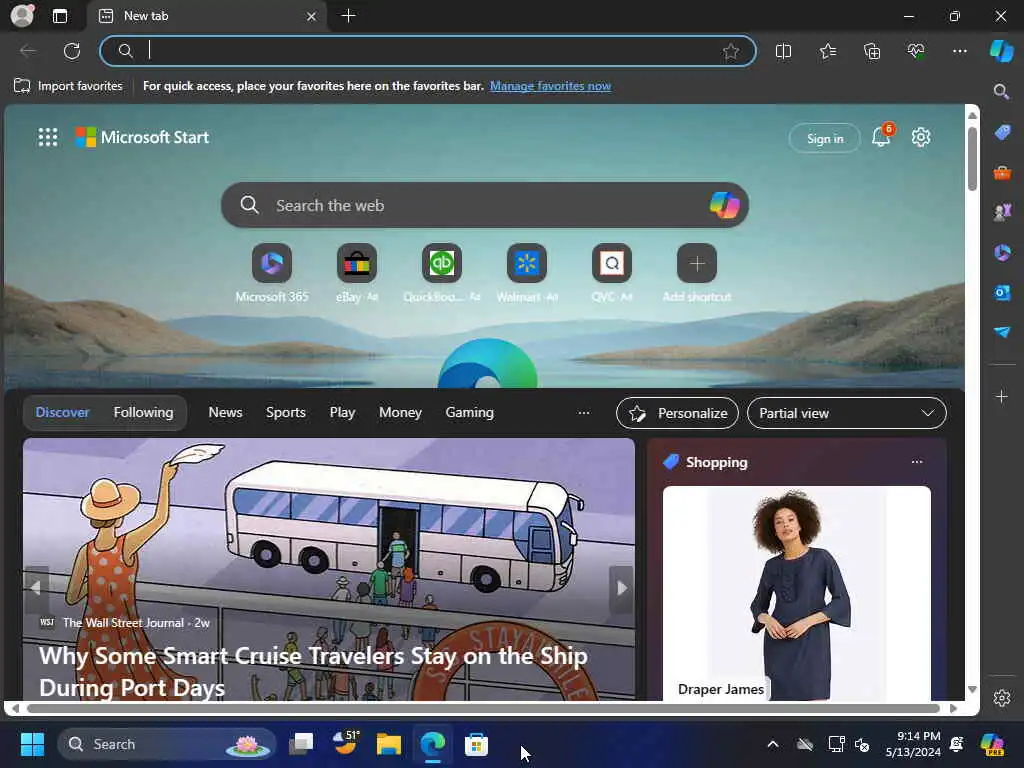Open the Favorites list icon
The image size is (1024, 768).
click(x=827, y=51)
